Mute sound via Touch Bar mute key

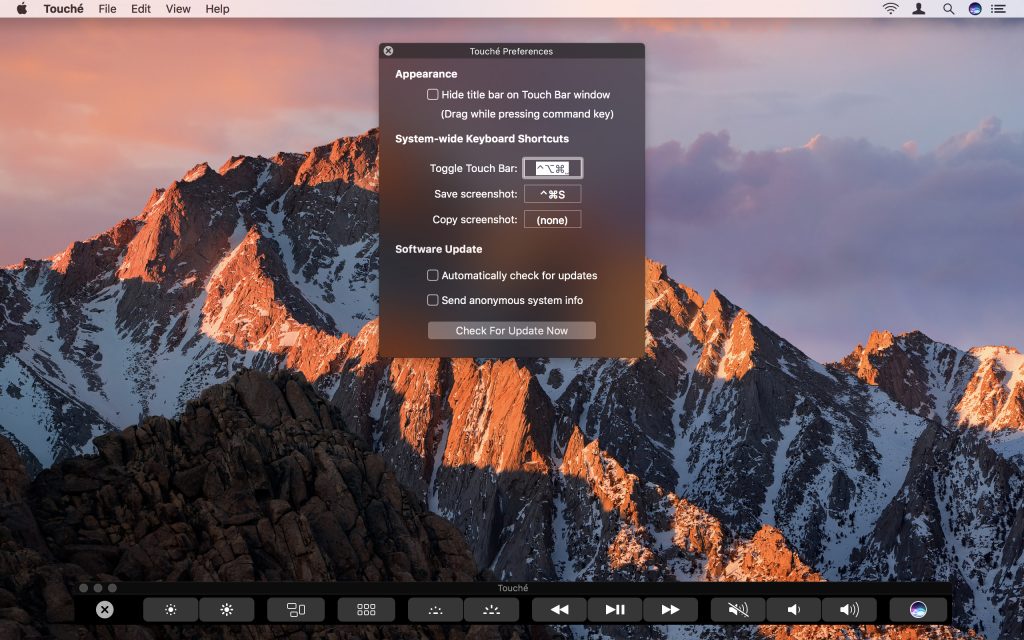738,609
